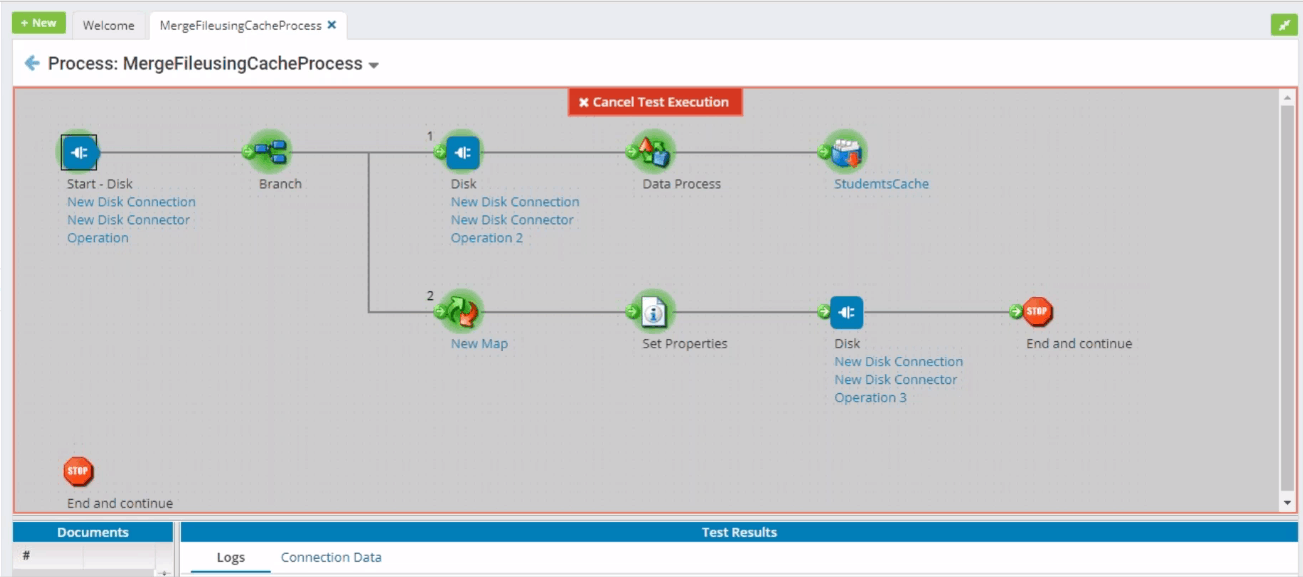Click the Start - Disk label
1303x577 pixels.
click(100, 184)
